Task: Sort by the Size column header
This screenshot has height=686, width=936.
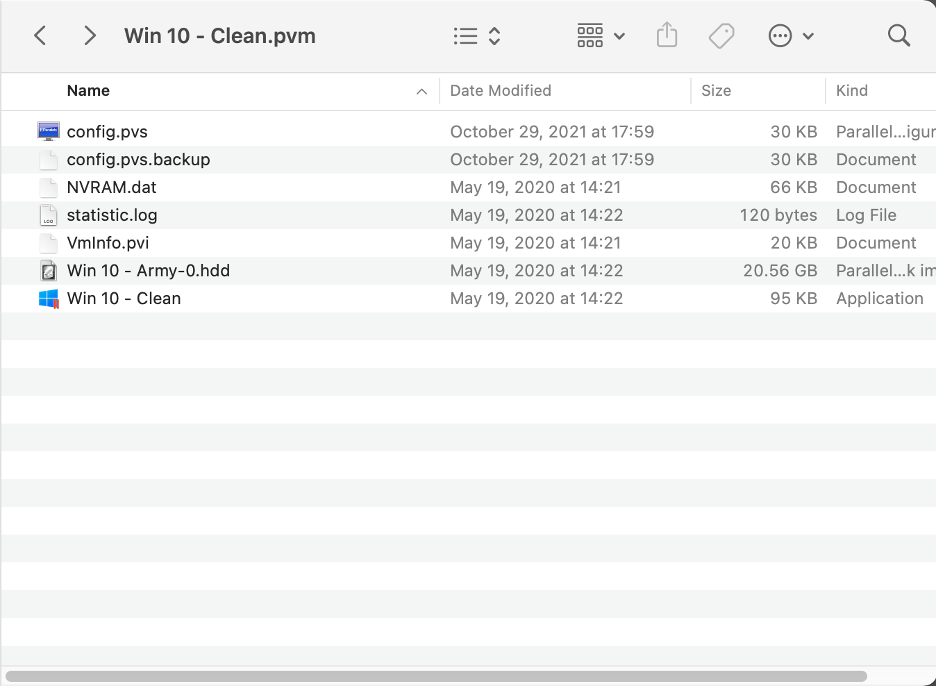Action: coord(716,91)
